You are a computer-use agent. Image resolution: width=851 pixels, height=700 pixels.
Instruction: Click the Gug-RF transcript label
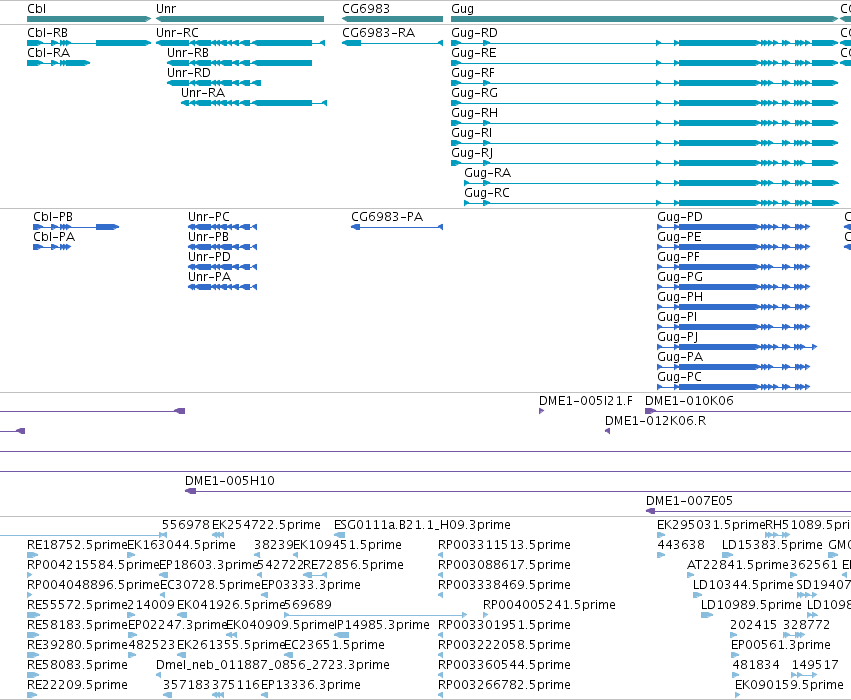point(473,73)
